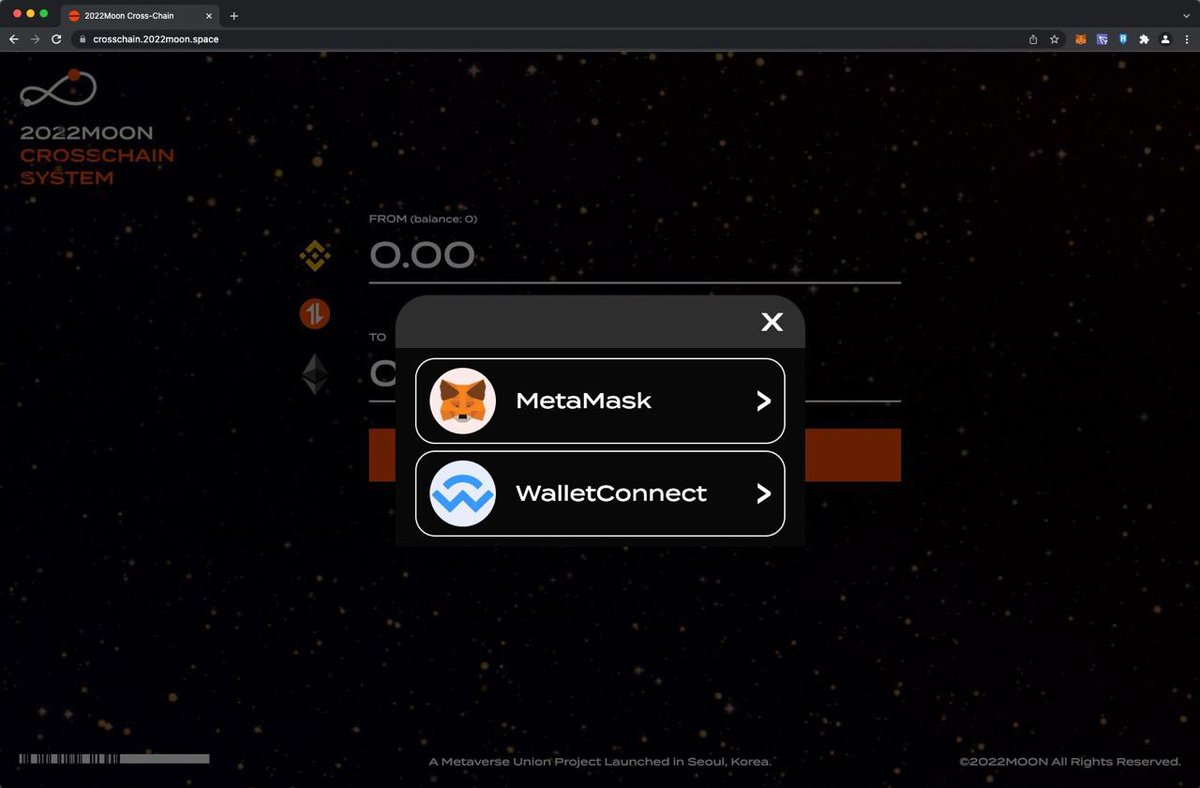Go forward in browser history
Viewport: 1200px width, 788px height.
tap(35, 39)
